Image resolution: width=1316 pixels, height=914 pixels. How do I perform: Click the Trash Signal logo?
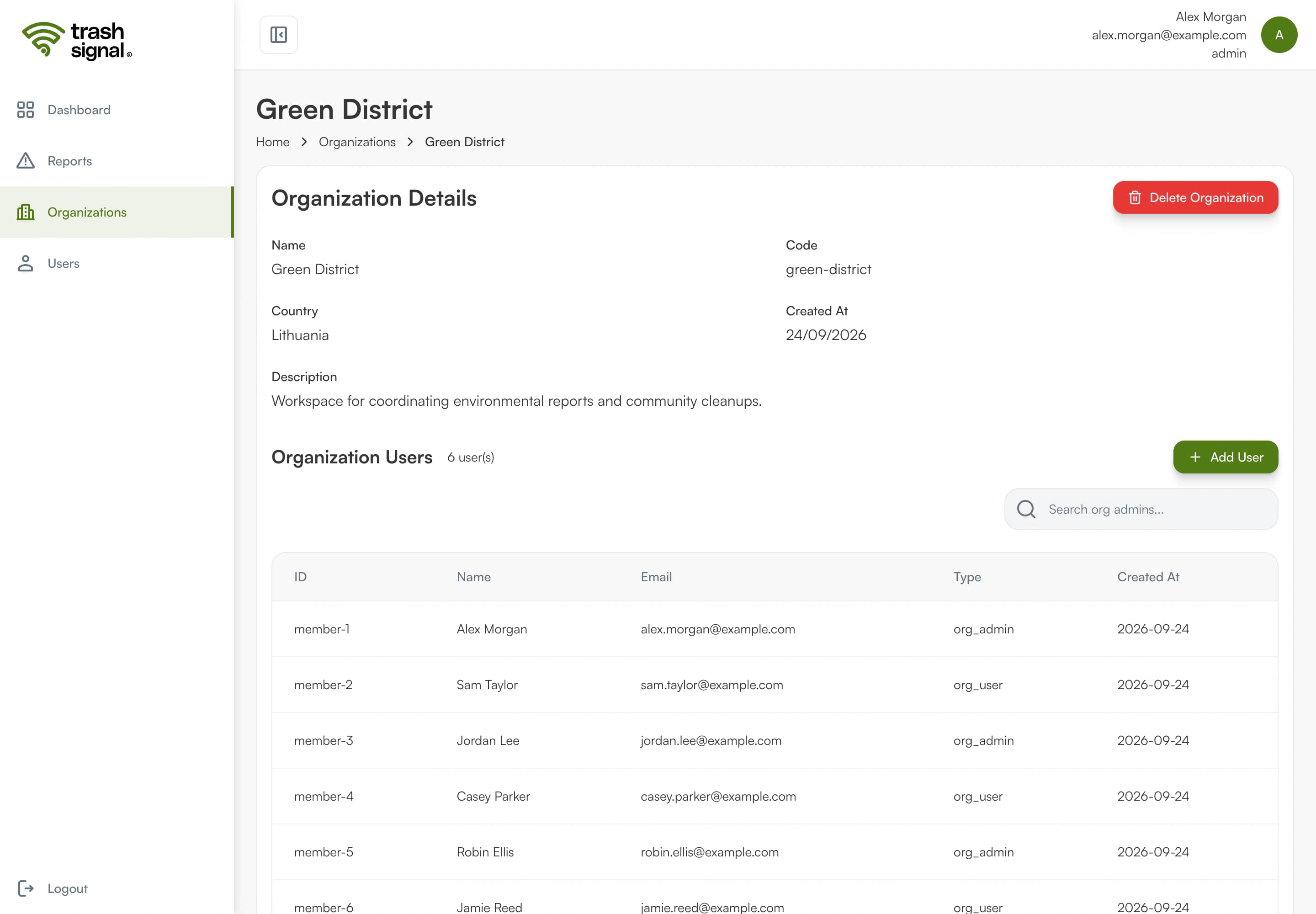[x=77, y=41]
